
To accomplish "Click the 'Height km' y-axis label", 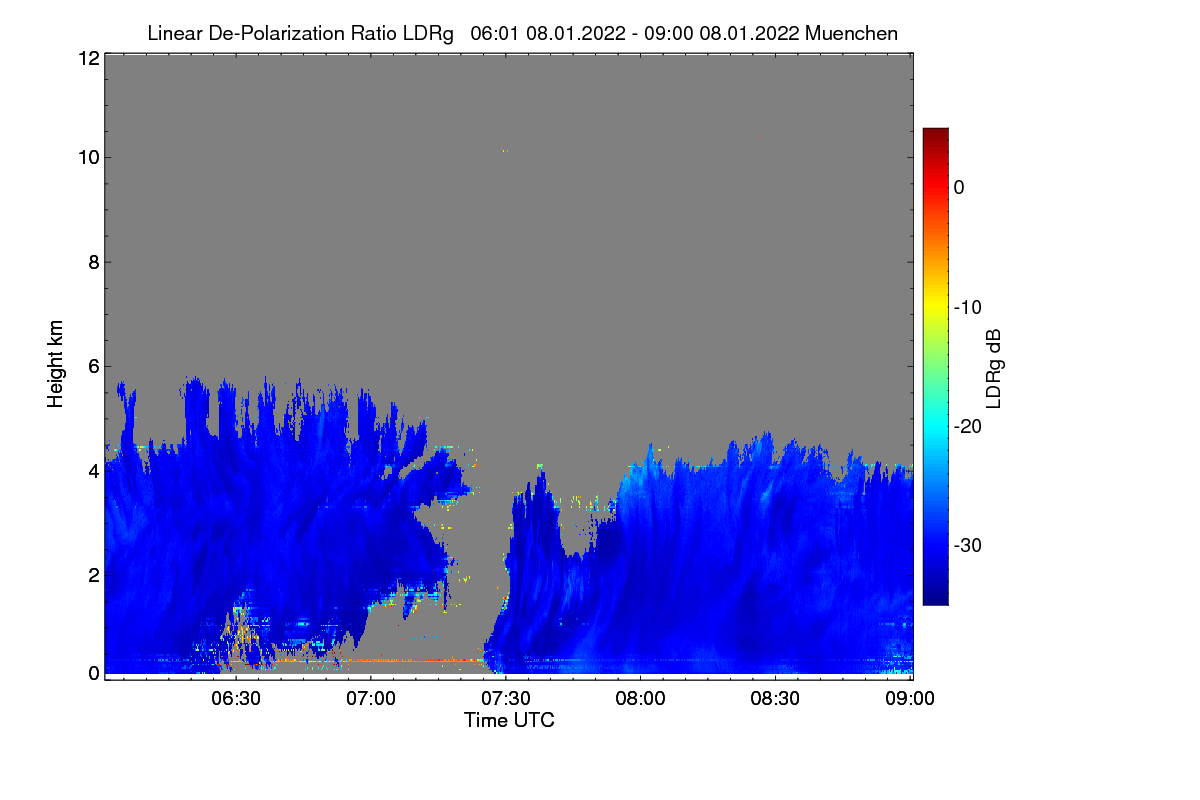I will (55, 365).
